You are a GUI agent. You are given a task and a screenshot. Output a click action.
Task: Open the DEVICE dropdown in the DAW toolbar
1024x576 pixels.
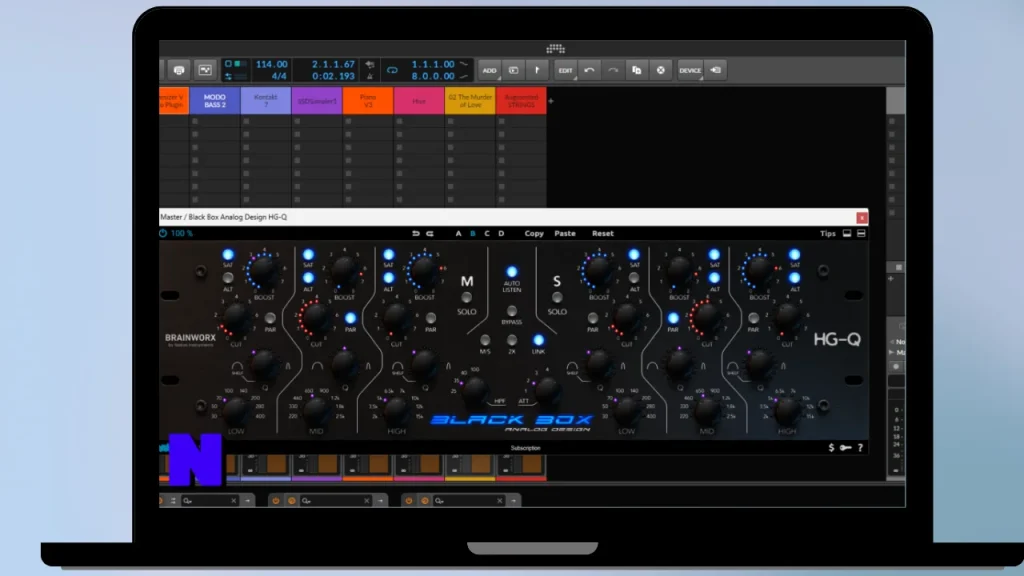coord(690,70)
